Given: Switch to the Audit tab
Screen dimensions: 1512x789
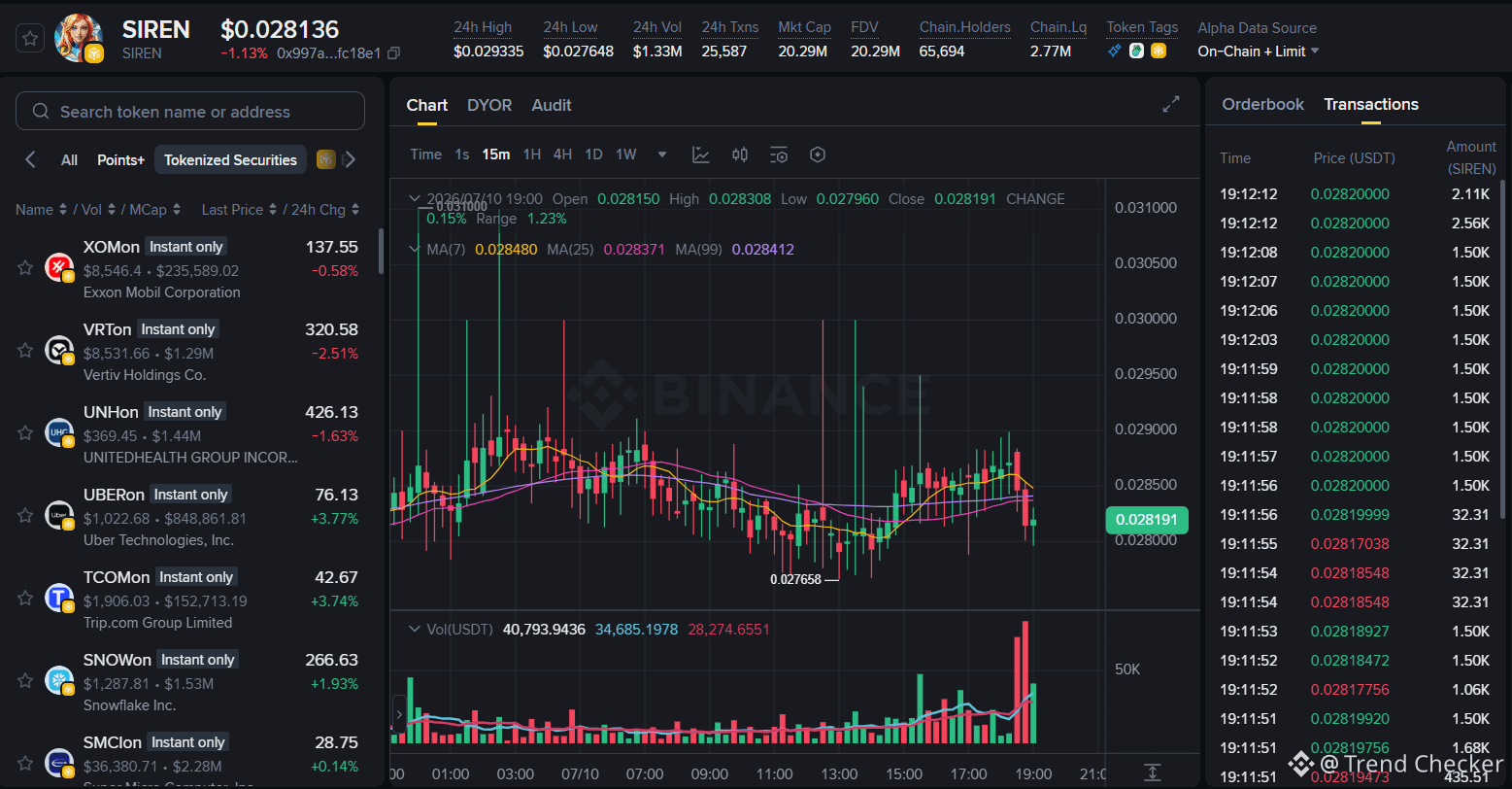Looking at the screenshot, I should pos(552,105).
